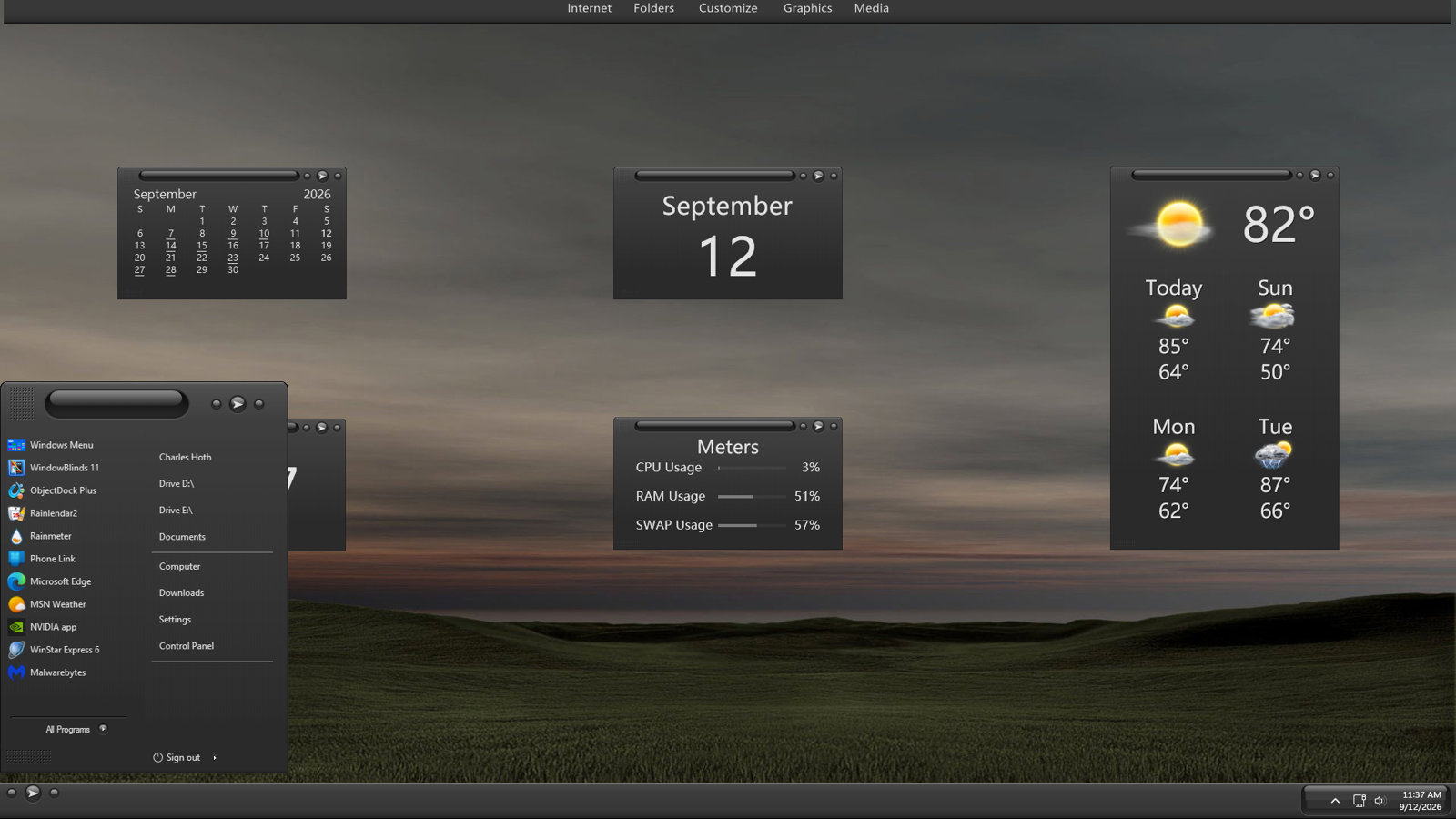Click the Sign out button
1456x819 pixels.
tap(177, 757)
